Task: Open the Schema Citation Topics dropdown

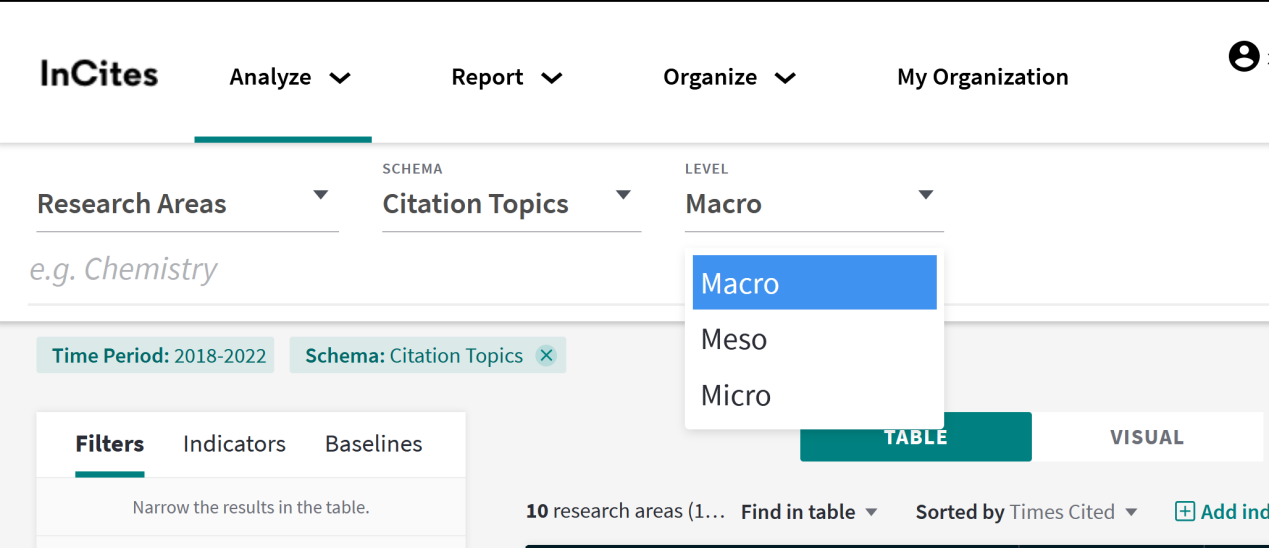Action: [510, 203]
